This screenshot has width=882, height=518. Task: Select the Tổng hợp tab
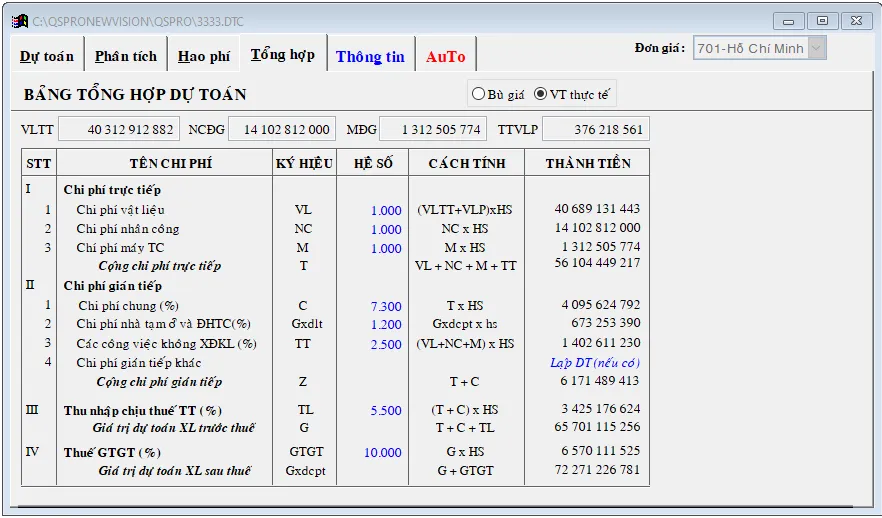(x=282, y=54)
